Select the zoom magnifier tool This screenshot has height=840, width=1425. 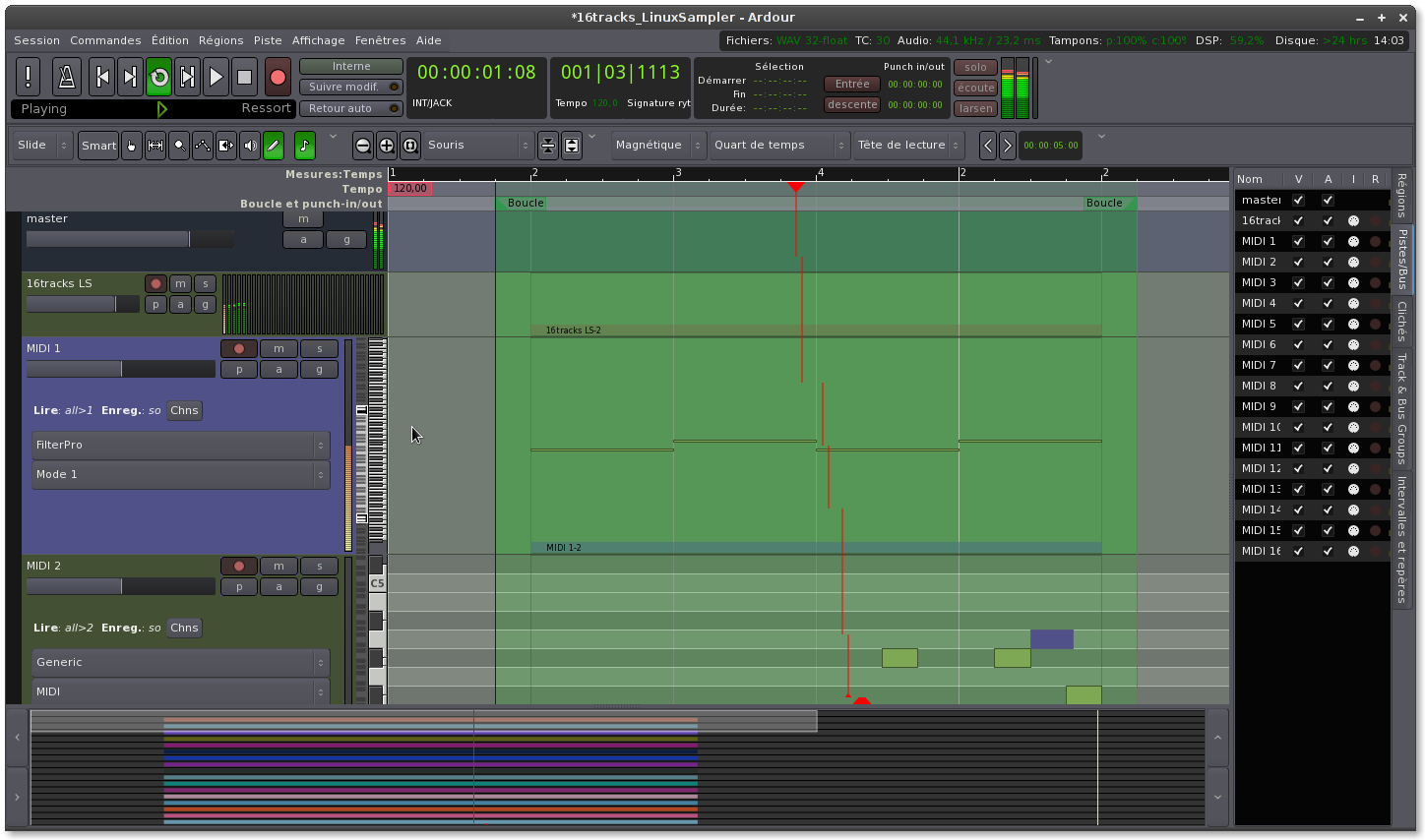(x=179, y=146)
